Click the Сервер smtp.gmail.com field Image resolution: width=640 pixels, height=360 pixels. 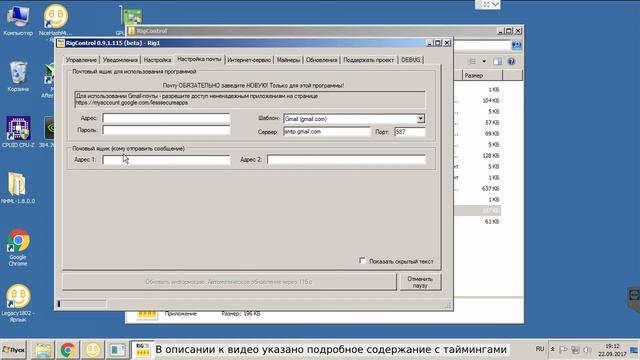[327, 132]
